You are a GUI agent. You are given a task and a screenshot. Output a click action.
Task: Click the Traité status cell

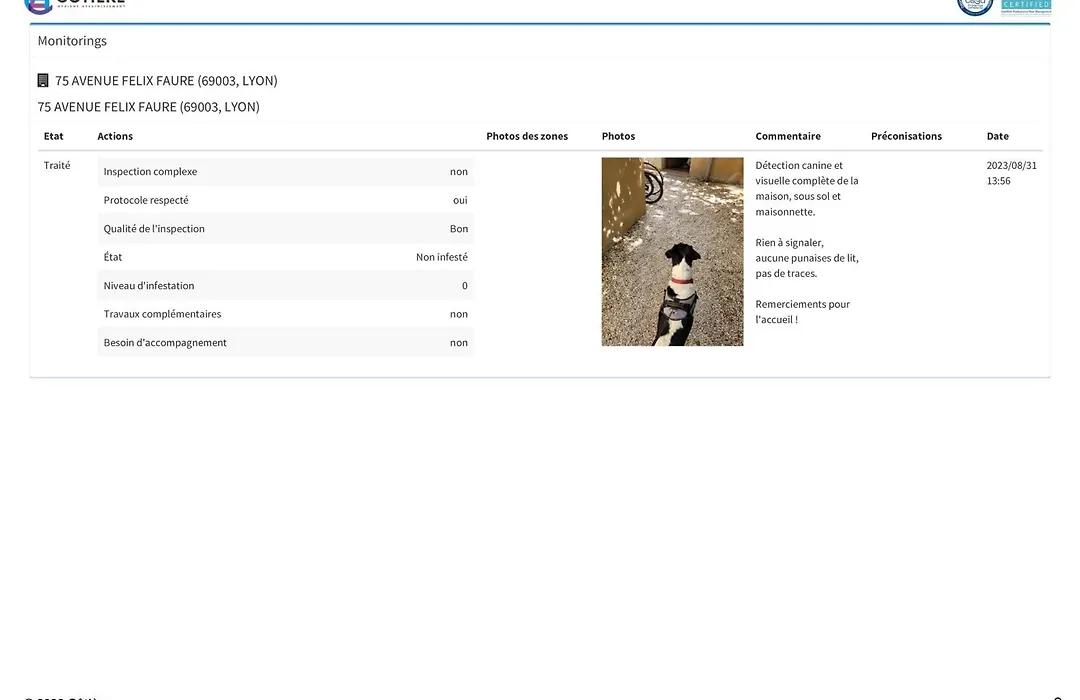tap(57, 166)
